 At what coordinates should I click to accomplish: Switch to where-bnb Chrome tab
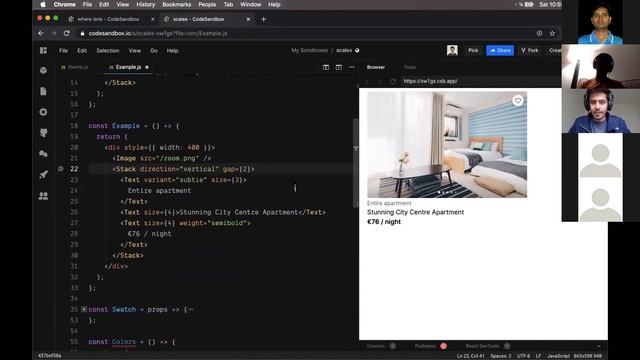tap(108, 19)
